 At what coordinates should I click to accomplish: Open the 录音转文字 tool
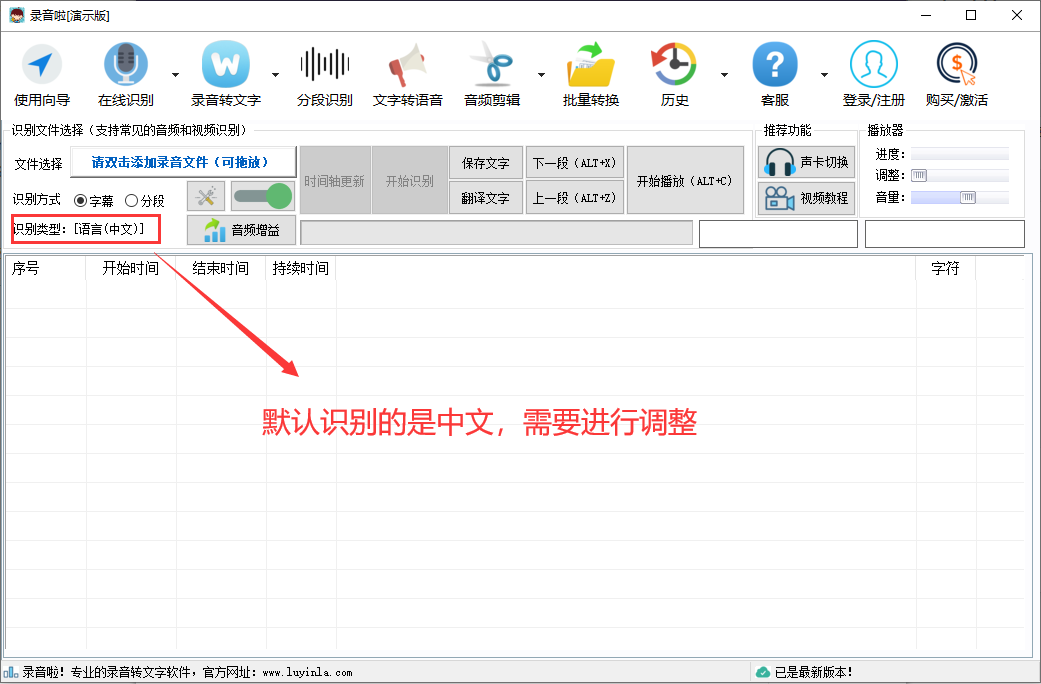pyautogui.click(x=226, y=74)
